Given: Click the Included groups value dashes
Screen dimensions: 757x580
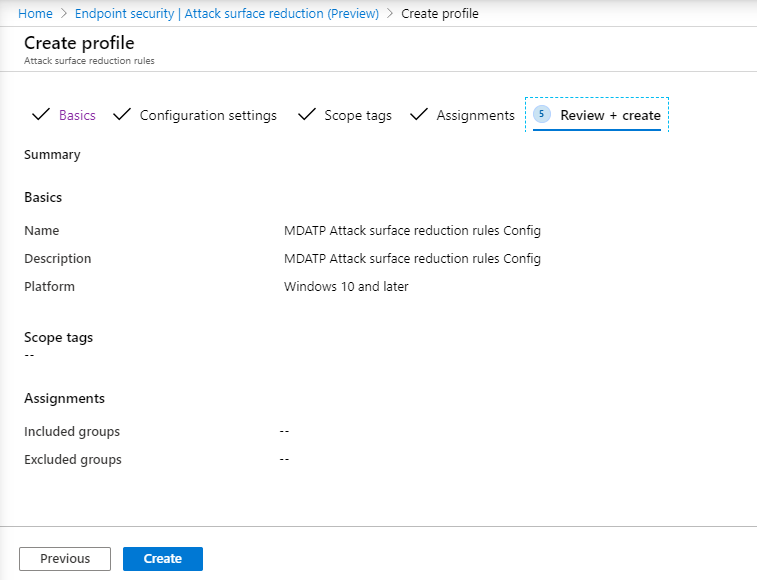Looking at the screenshot, I should point(284,431).
